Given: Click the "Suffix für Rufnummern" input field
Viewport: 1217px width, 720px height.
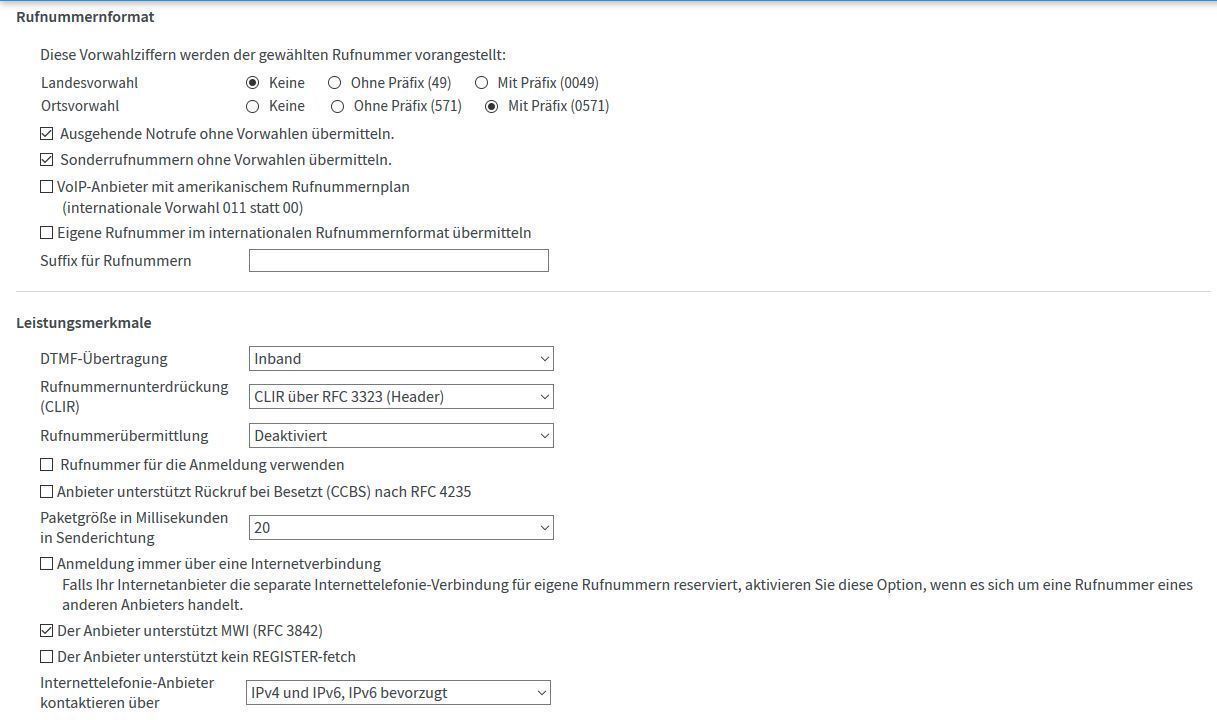Looking at the screenshot, I should pos(398,260).
